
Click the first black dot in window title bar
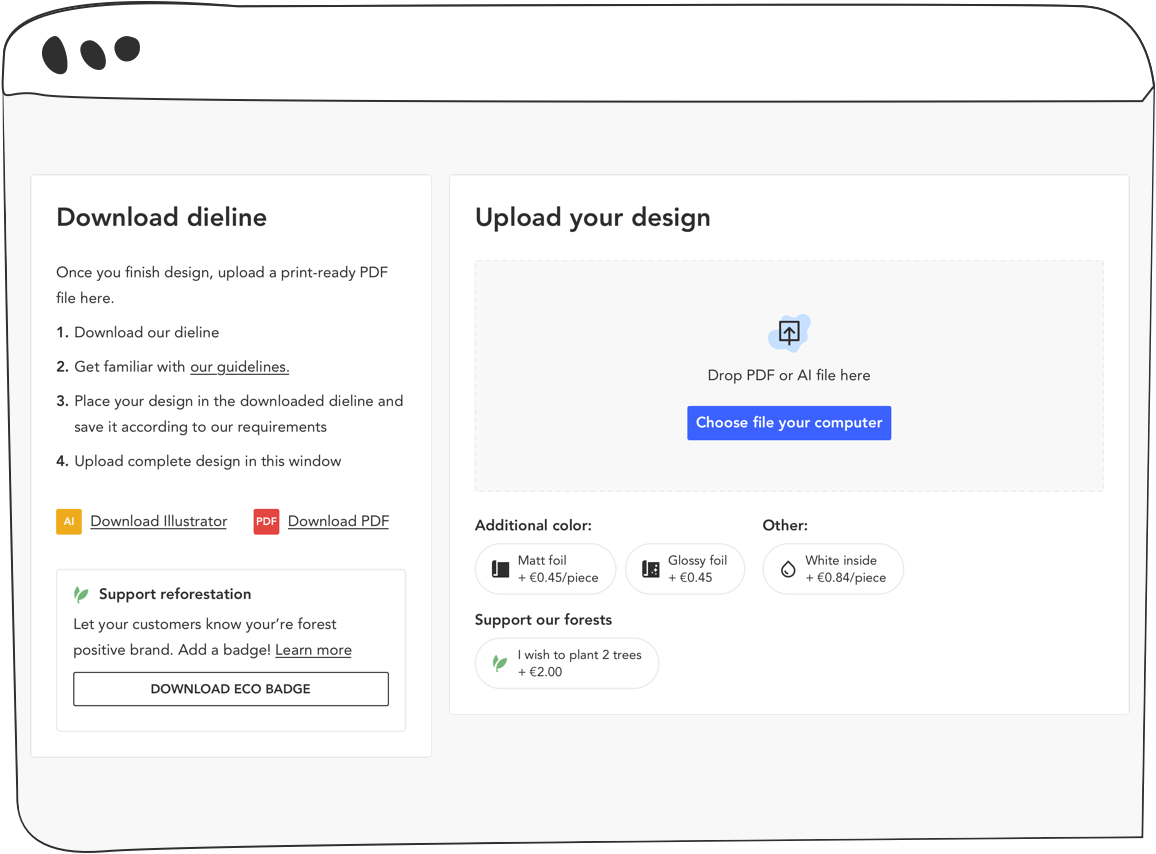point(55,55)
